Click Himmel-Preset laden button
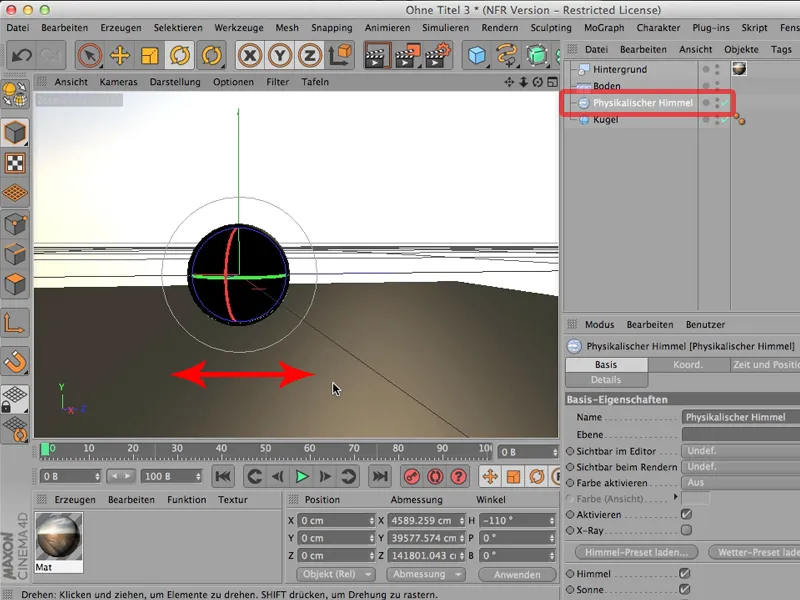This screenshot has width=800, height=600. 636,552
